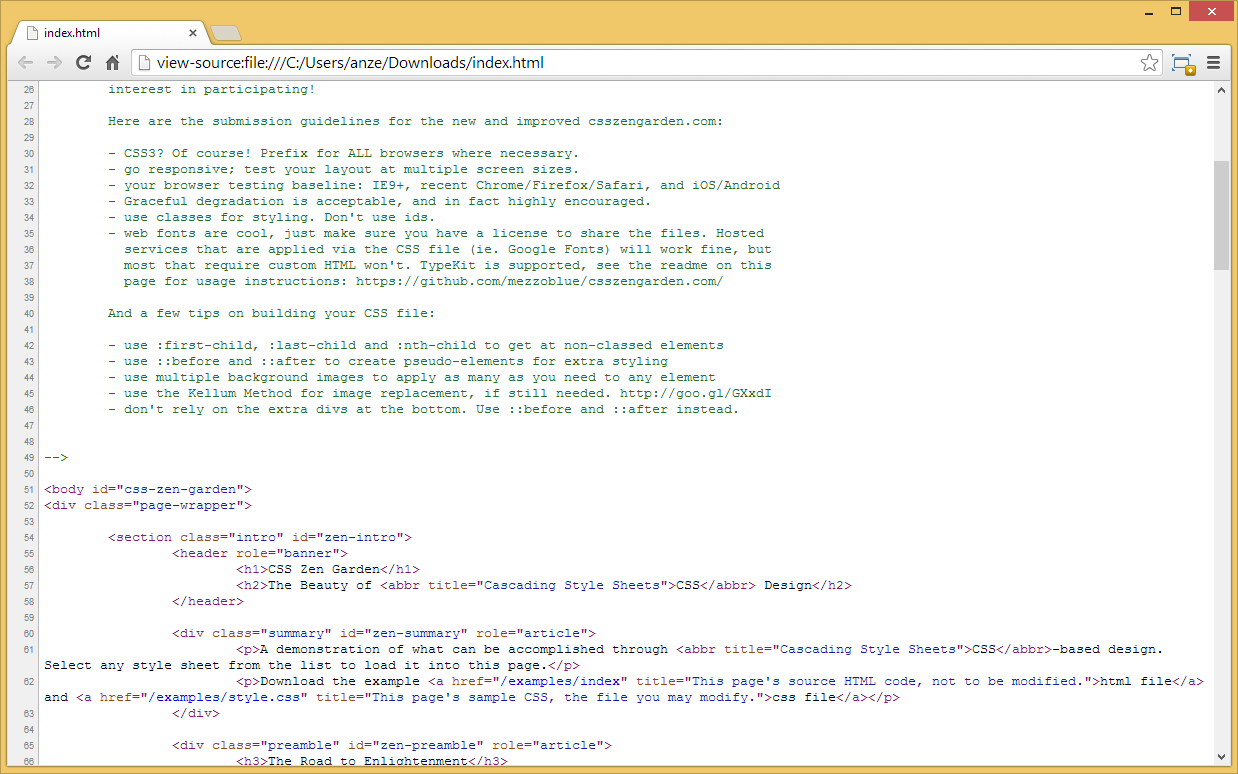Screen dimensions: 1238x774
Task: Click the '::before and ::after' pseudo-elements line
Action: point(388,362)
